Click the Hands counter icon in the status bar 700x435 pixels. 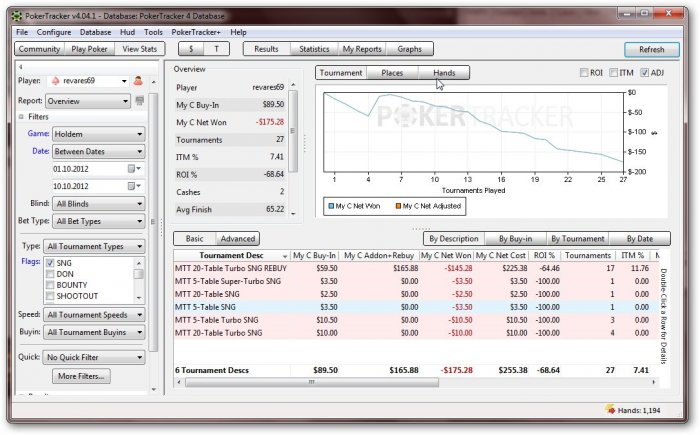(610, 410)
